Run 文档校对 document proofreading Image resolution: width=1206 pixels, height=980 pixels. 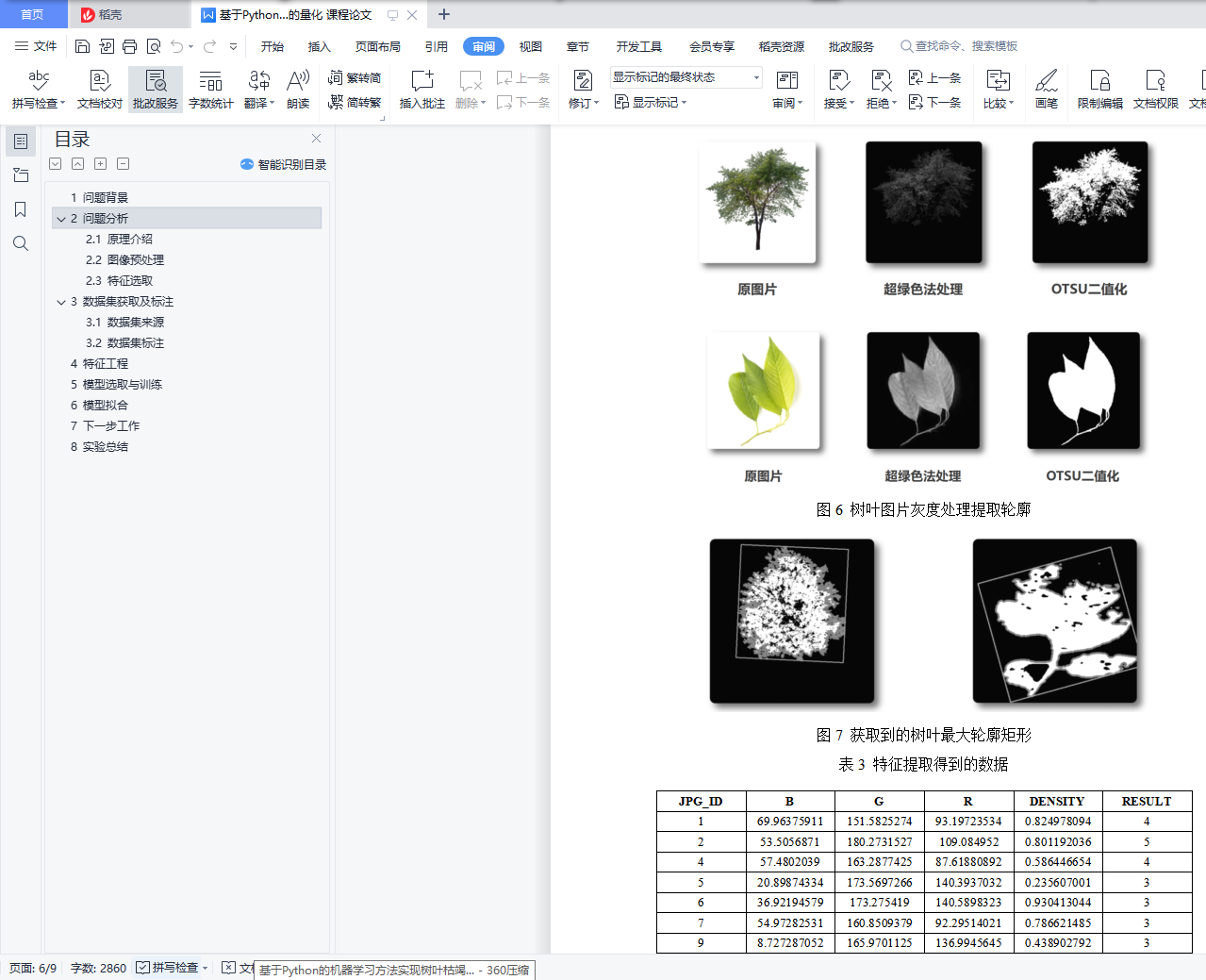pyautogui.click(x=100, y=90)
